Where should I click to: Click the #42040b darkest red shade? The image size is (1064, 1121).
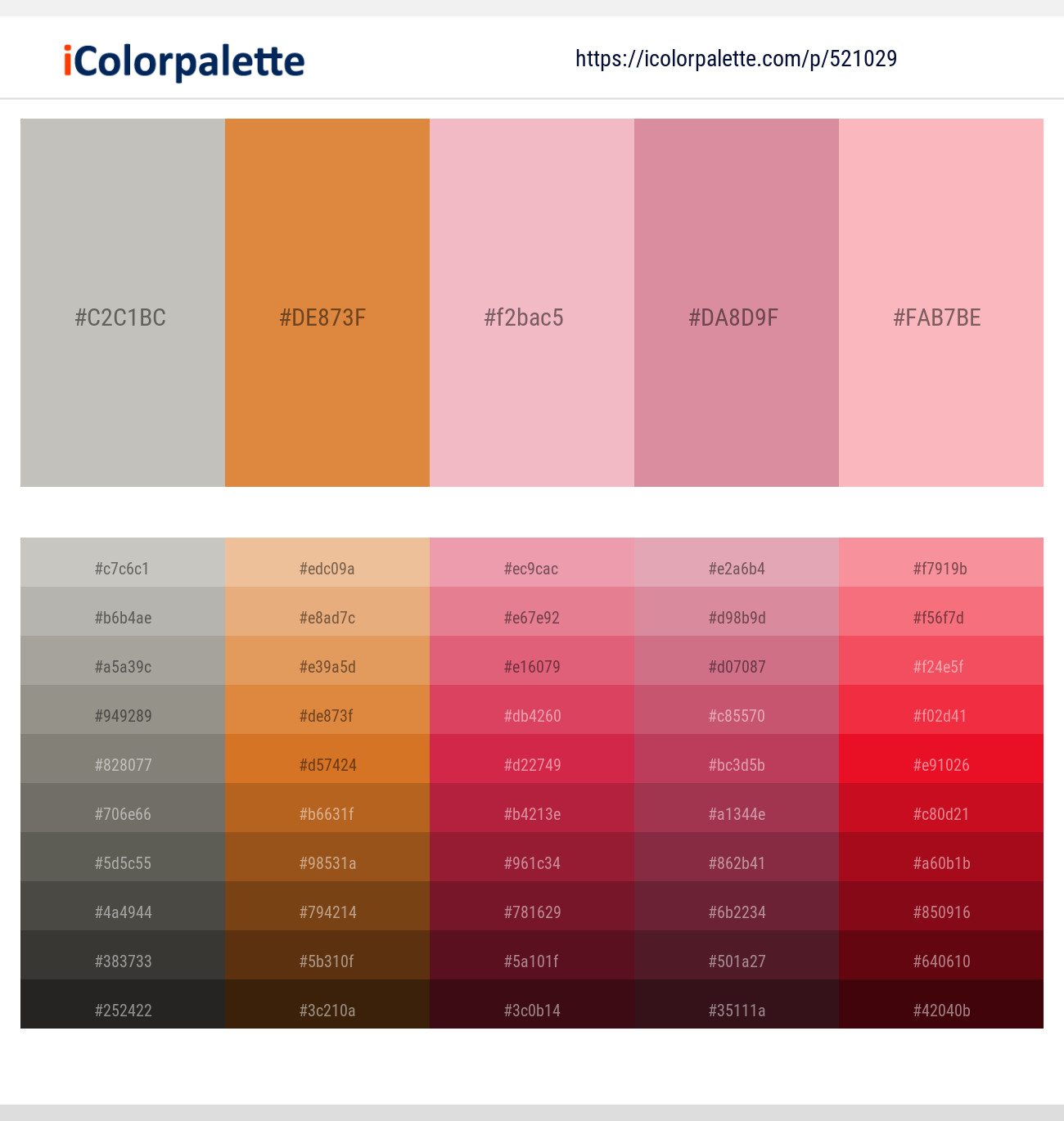[941, 1004]
